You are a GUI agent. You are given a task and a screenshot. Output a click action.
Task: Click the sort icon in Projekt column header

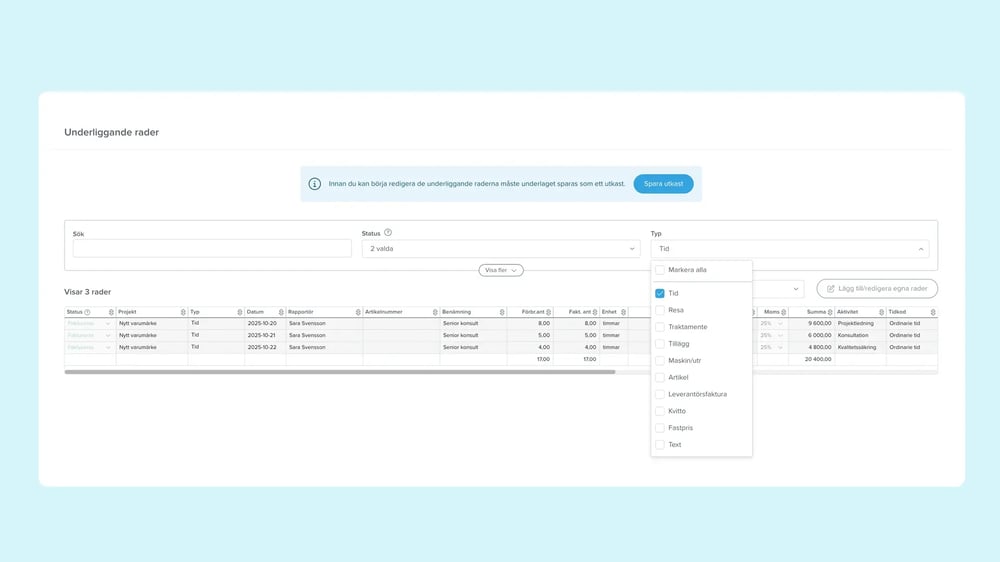tap(183, 312)
